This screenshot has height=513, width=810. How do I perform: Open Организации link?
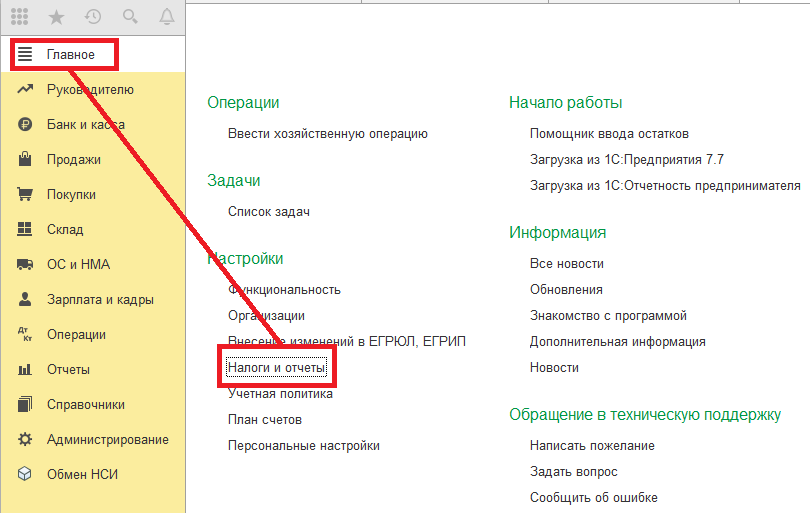(x=266, y=316)
